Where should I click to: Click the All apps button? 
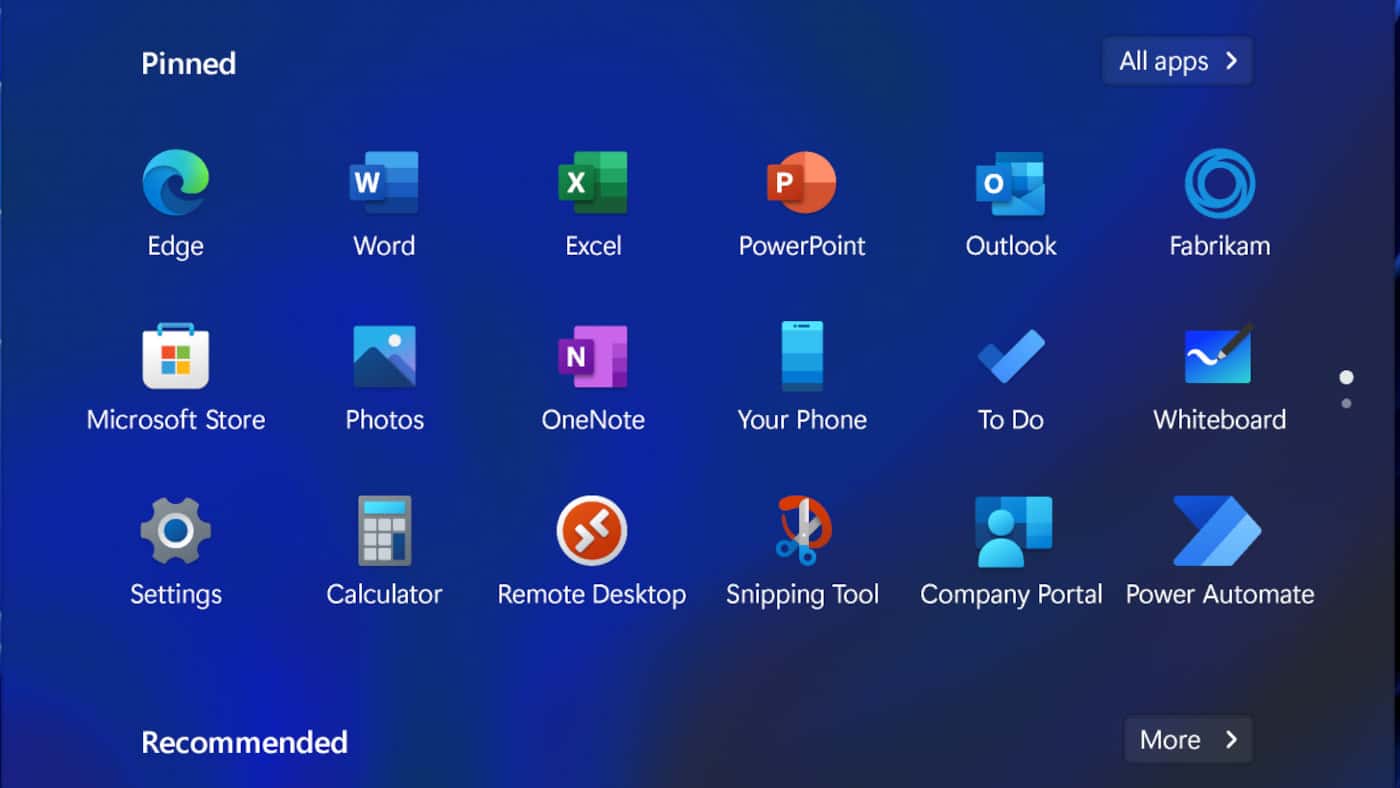[1177, 61]
